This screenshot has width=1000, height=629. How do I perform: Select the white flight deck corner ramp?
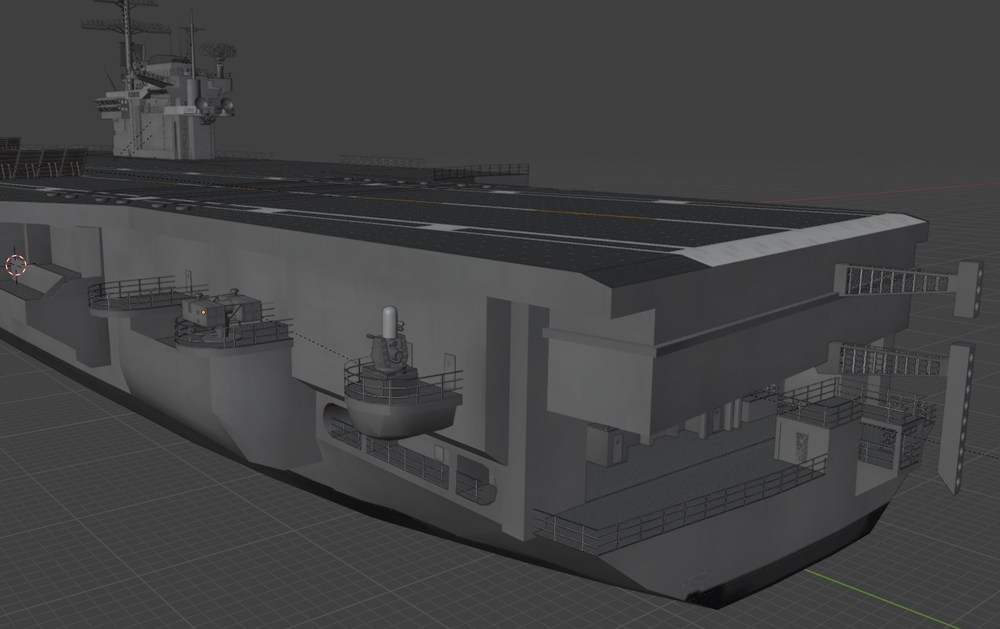pyautogui.click(x=805, y=242)
